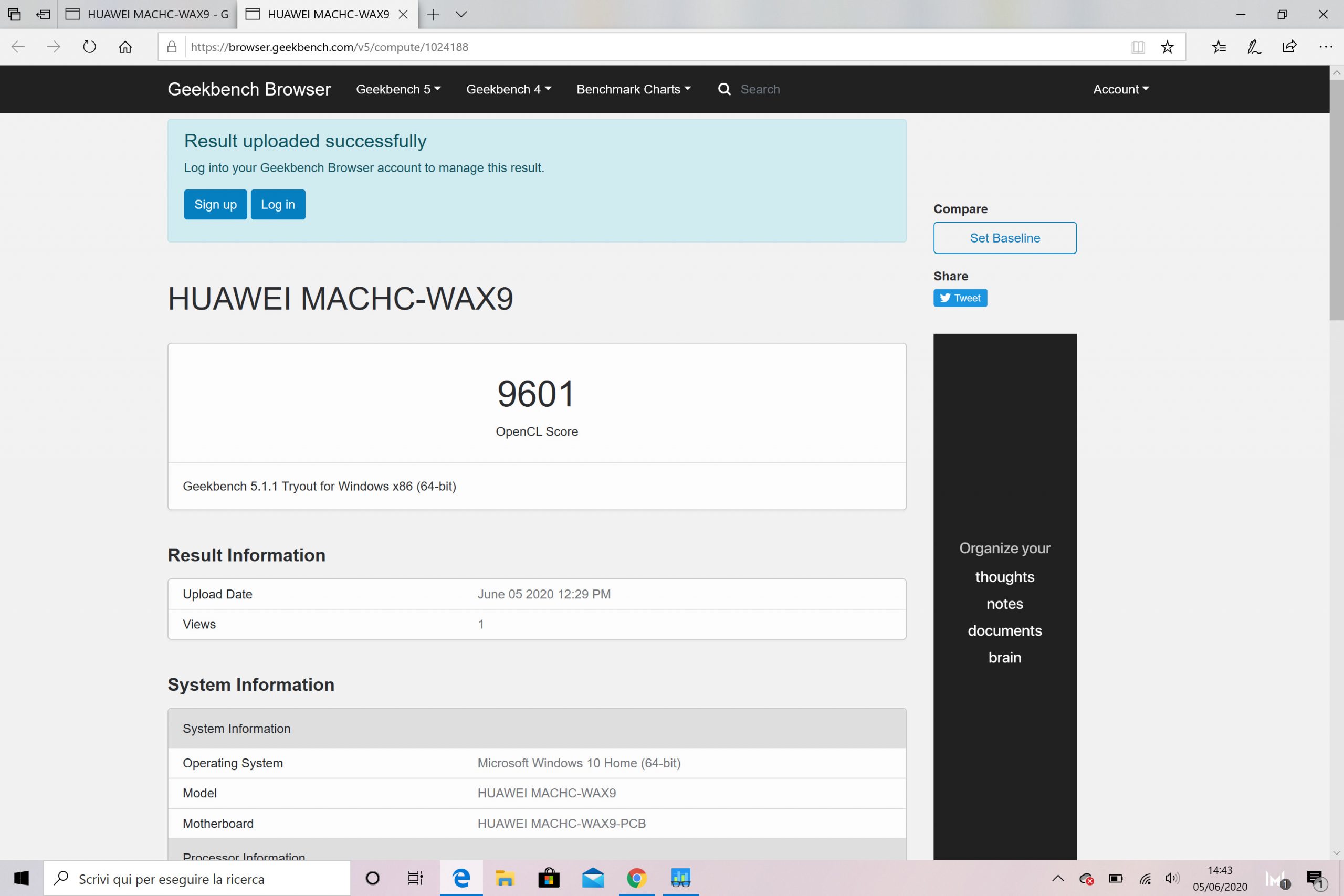Click the page vertical scrollbar thumb
Image resolution: width=1344 pixels, height=896 pixels.
[x=1337, y=200]
